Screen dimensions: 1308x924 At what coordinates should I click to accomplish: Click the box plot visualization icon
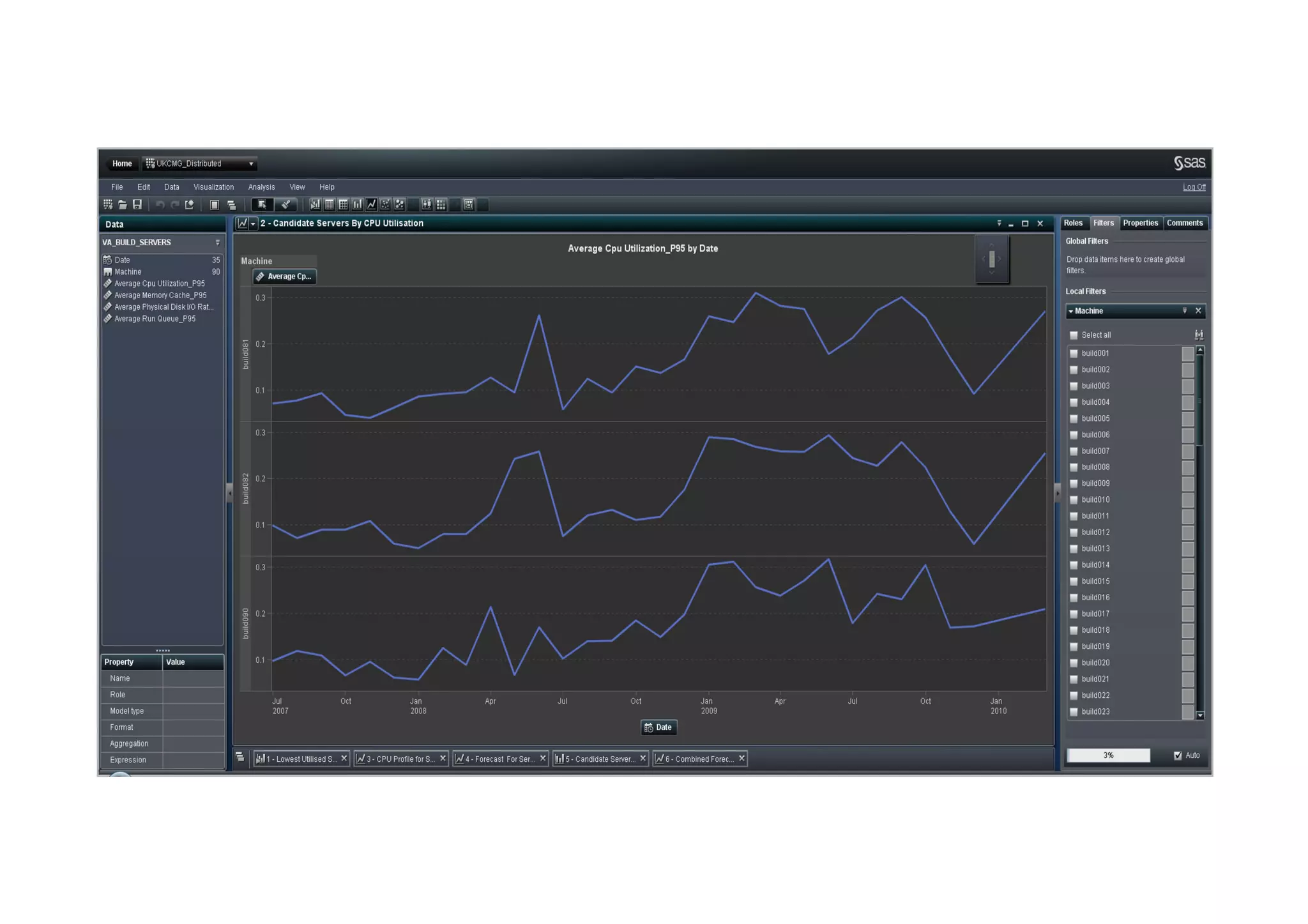click(427, 205)
